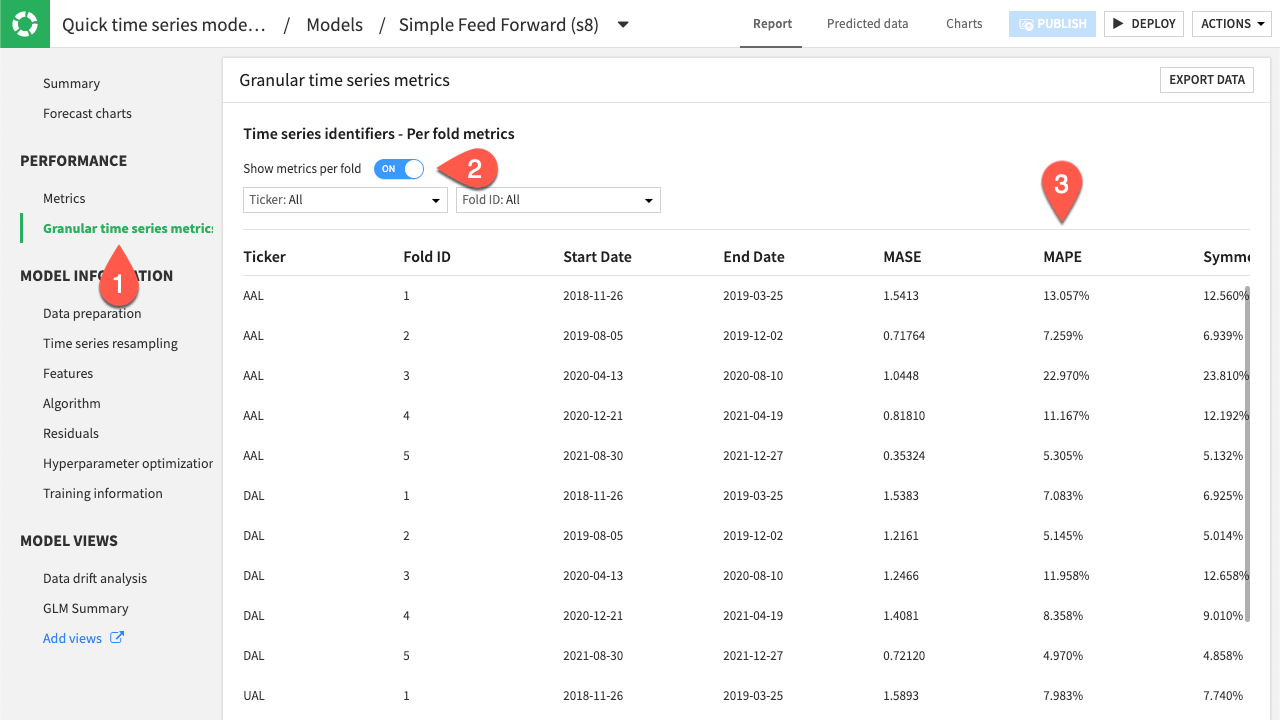Click MASE value 1.5413
The height and width of the screenshot is (720, 1280).
tap(901, 296)
